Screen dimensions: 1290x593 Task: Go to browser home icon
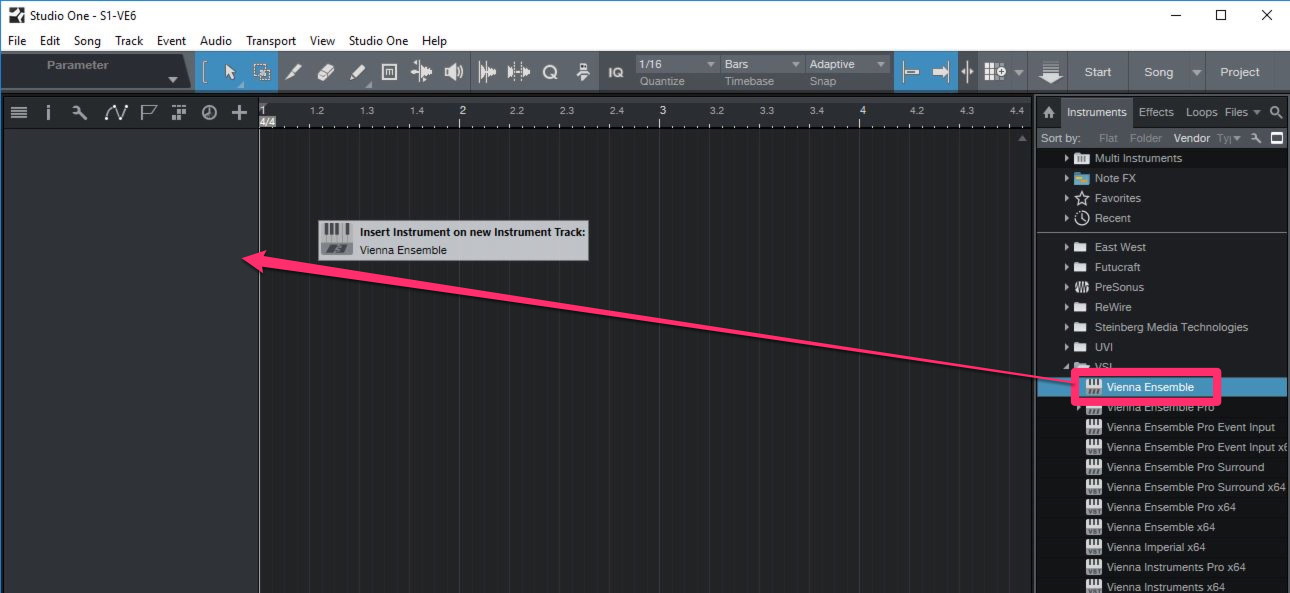tap(1048, 112)
